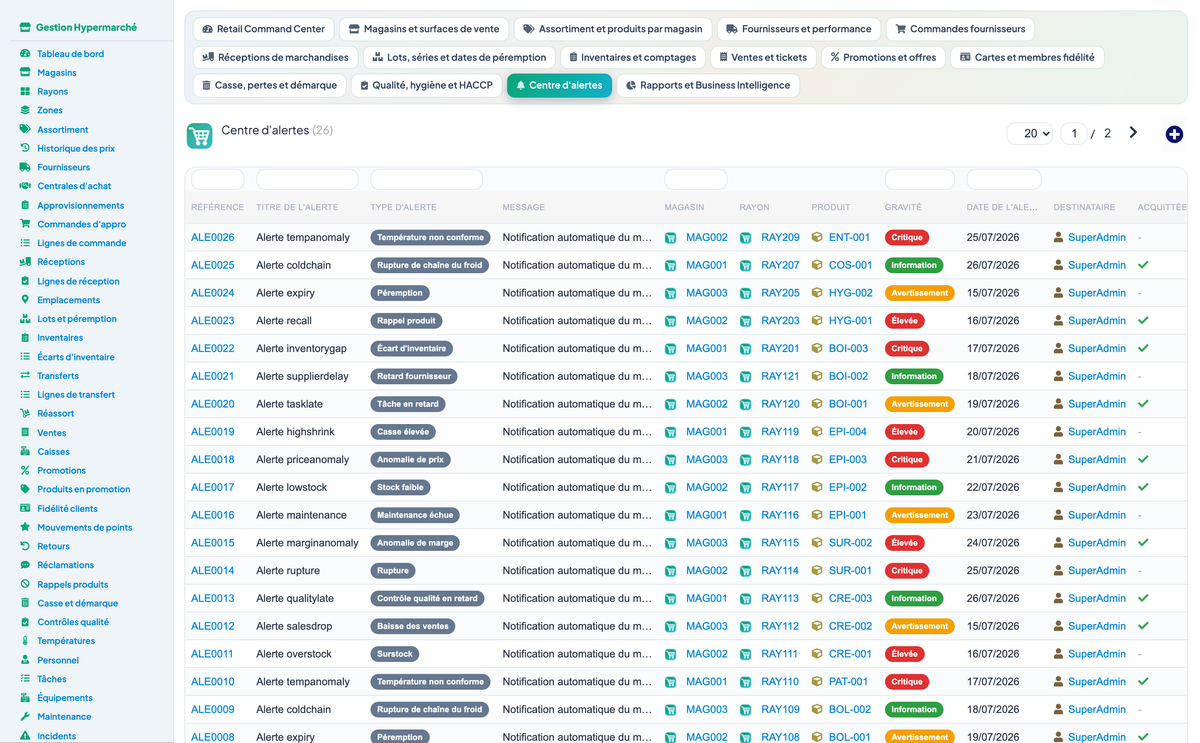Open product BOI-003 link
Image resolution: width=1200 pixels, height=743 pixels.
pyautogui.click(x=848, y=349)
